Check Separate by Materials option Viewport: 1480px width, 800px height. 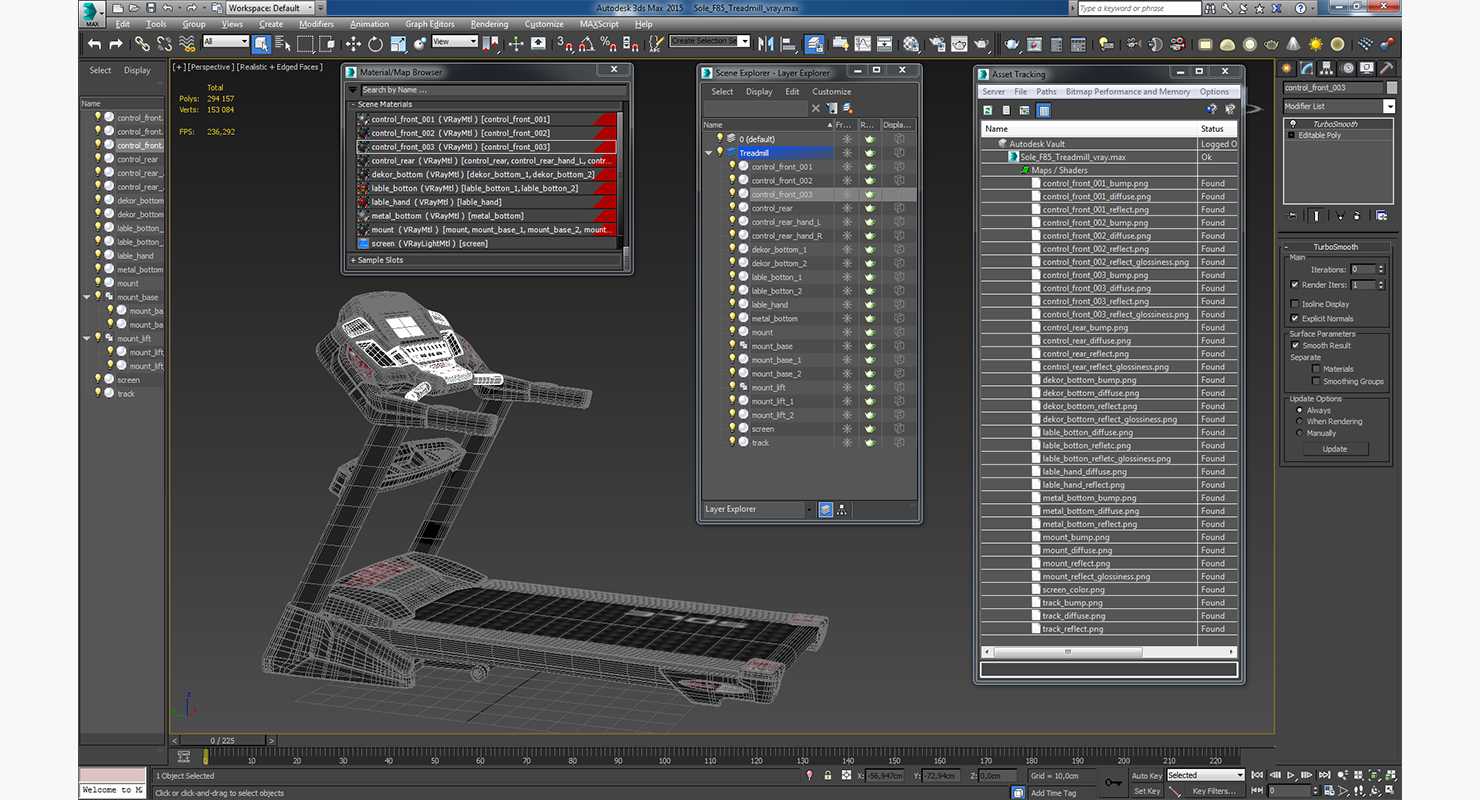[1316, 369]
